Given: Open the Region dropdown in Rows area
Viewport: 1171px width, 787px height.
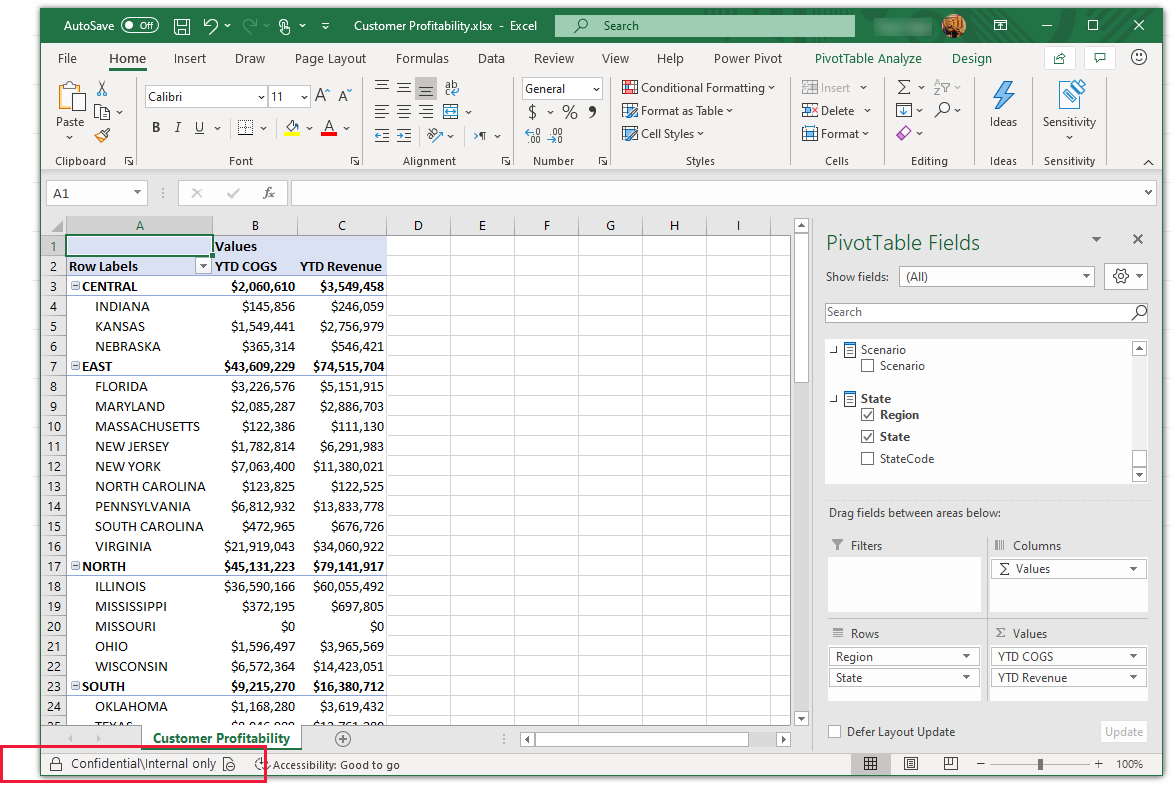Looking at the screenshot, I should pyautogui.click(x=967, y=656).
